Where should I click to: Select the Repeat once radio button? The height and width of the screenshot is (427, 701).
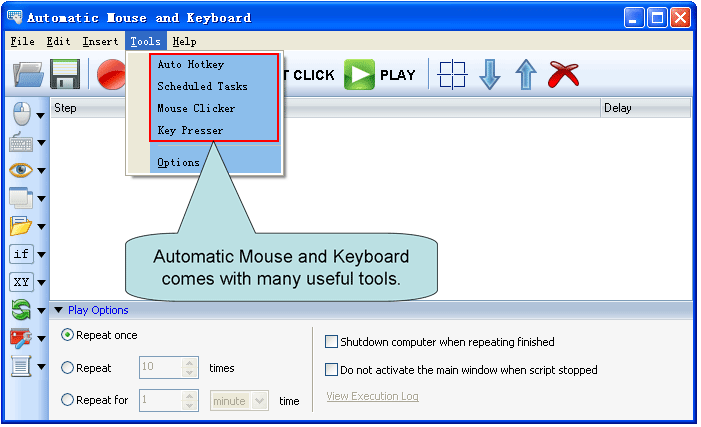click(x=67, y=335)
